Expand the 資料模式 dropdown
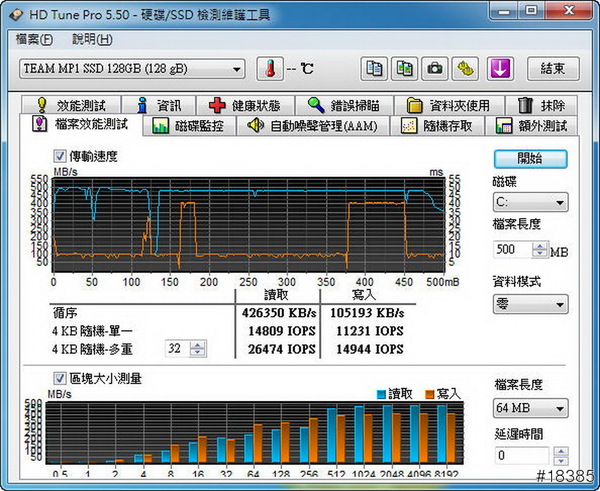 tap(530, 303)
